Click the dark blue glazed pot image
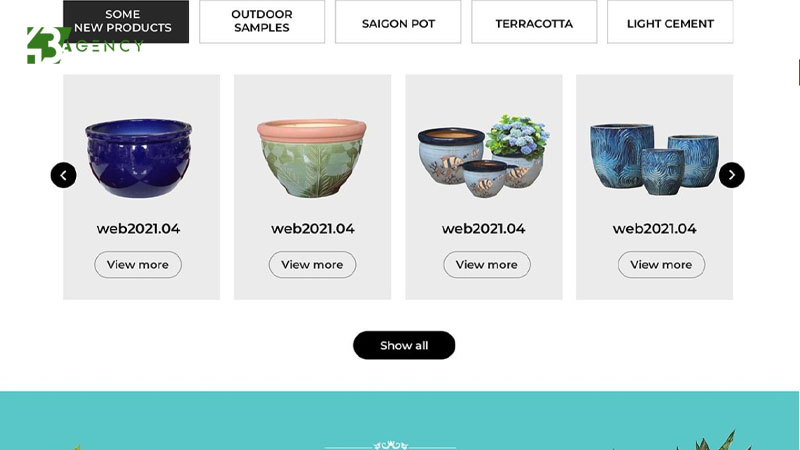Screen dimensions: 800x450 138,158
